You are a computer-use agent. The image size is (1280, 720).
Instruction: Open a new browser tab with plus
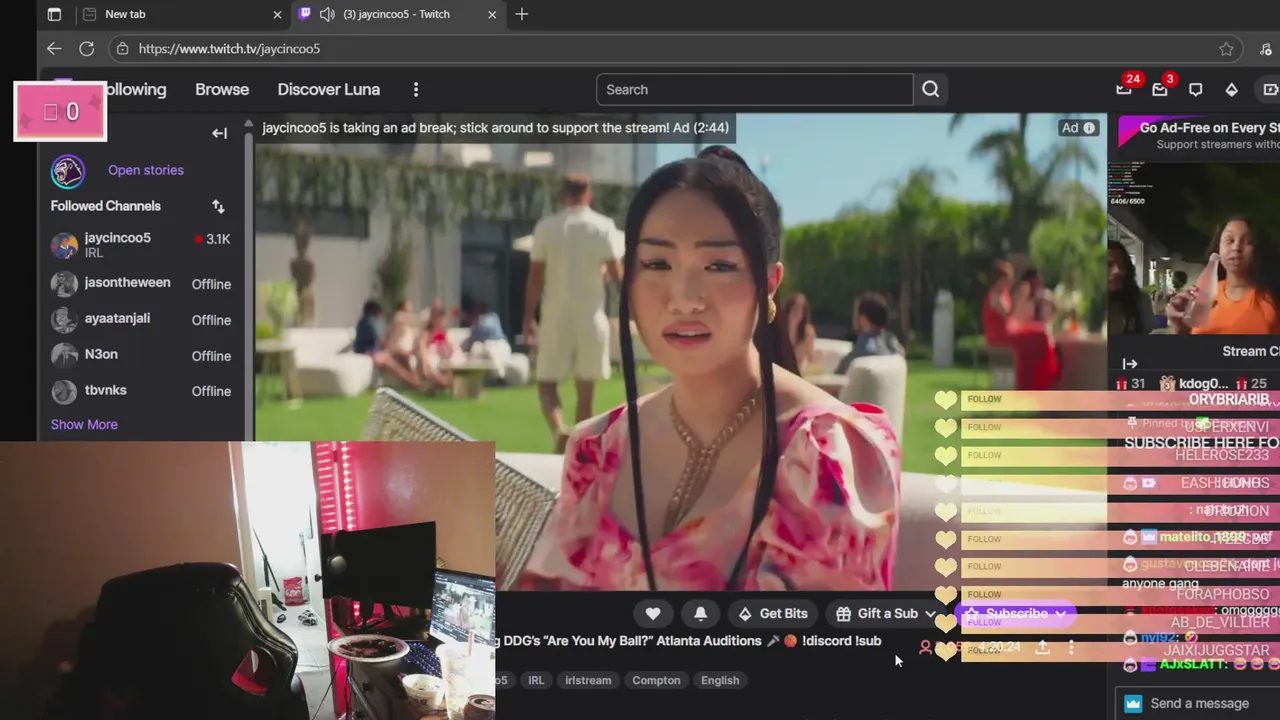[x=522, y=14]
